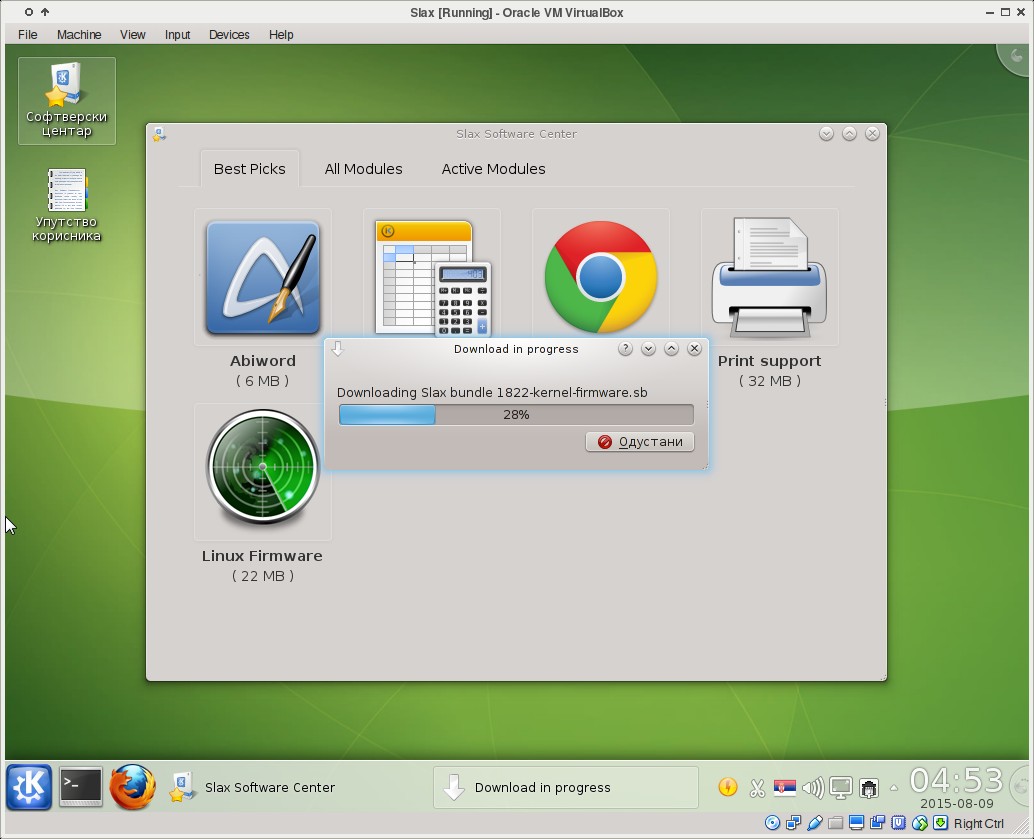Click the Linux Firmware module label

[262, 556]
